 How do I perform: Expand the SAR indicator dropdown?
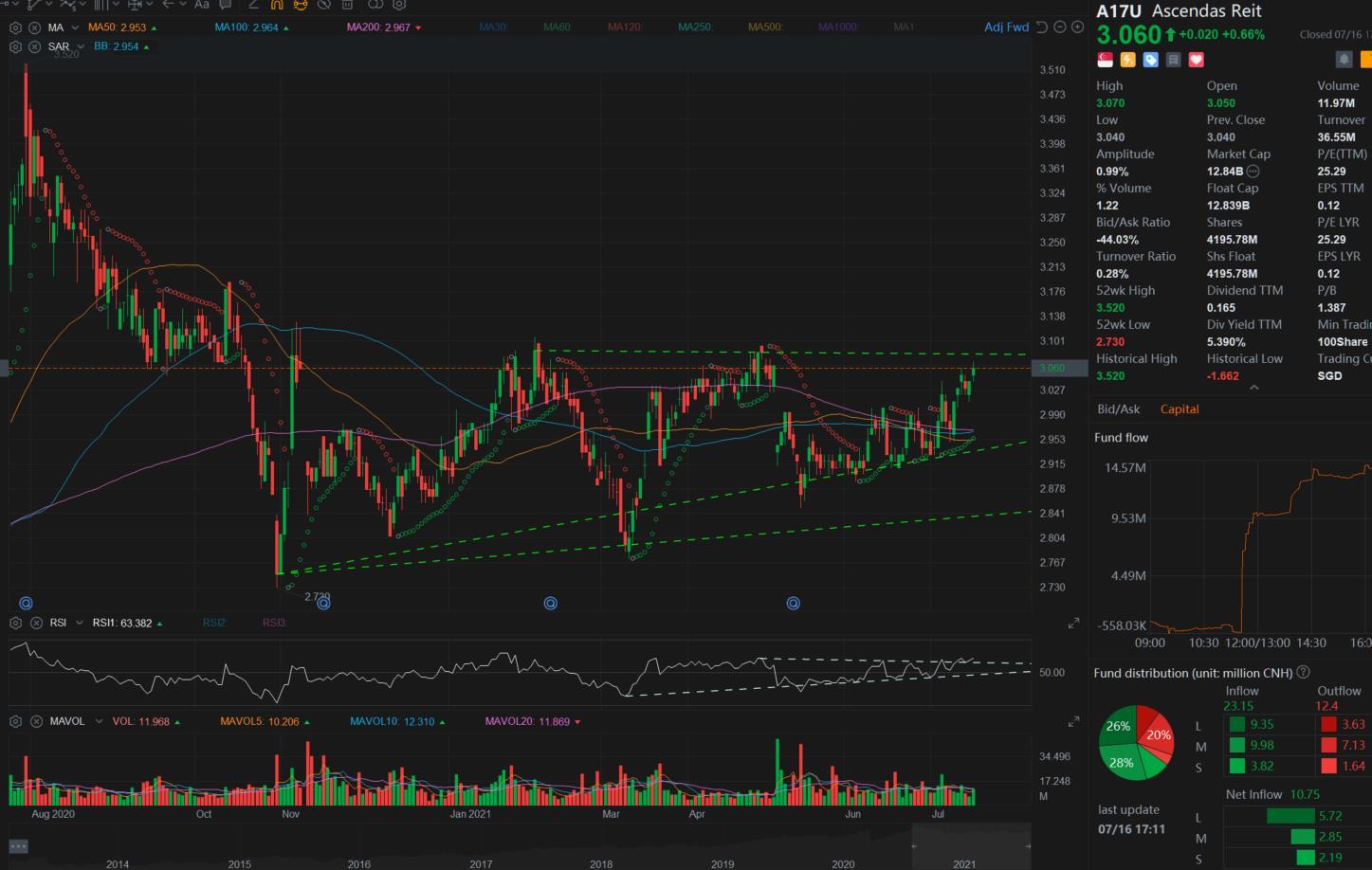click(81, 46)
